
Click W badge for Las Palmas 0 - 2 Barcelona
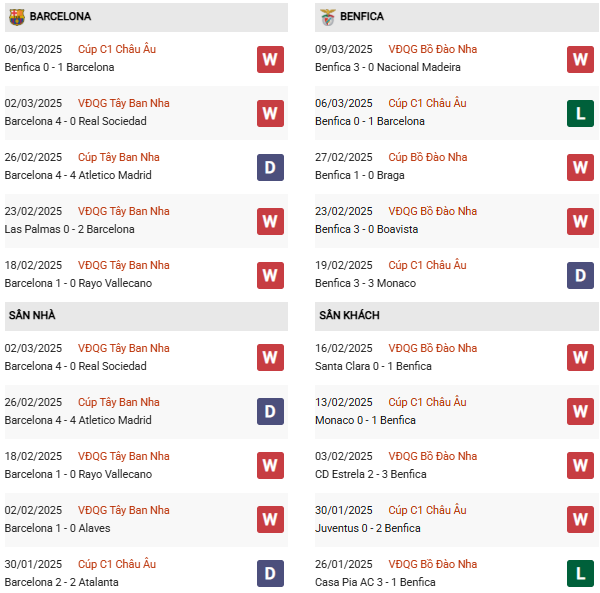tap(270, 220)
